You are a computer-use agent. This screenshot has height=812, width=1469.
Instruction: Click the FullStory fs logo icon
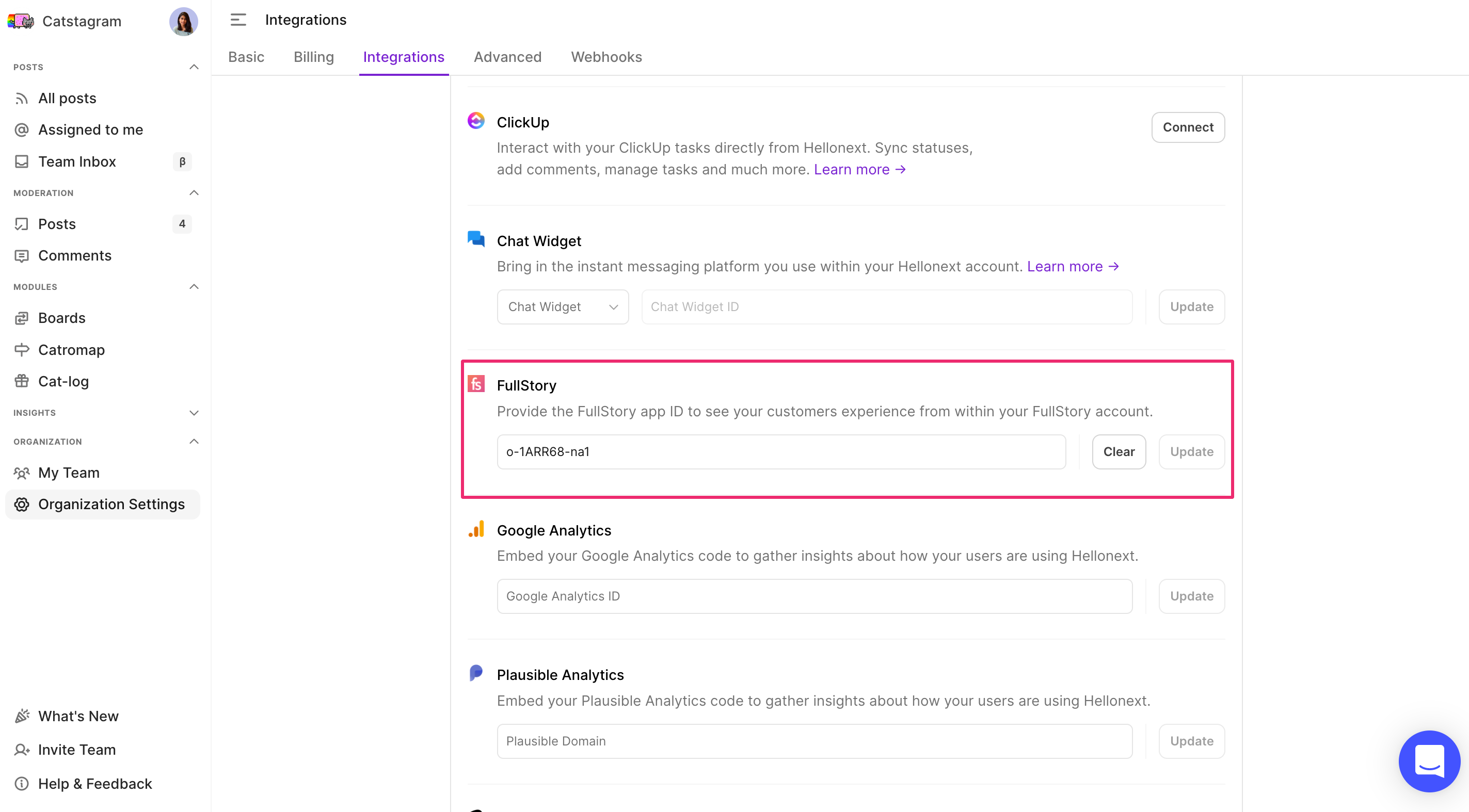pyautogui.click(x=475, y=383)
